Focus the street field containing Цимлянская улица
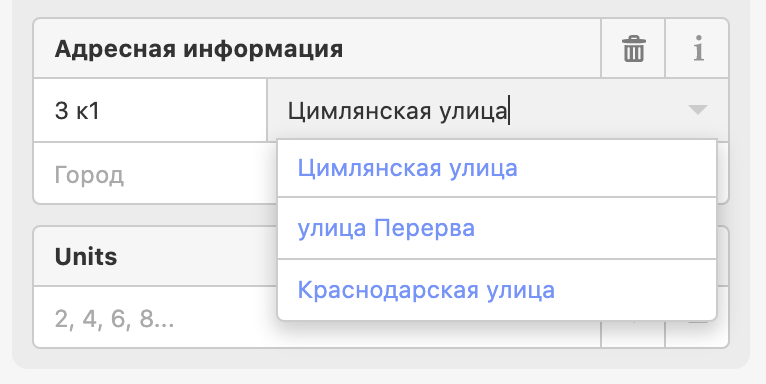Image resolution: width=766 pixels, height=384 pixels. (498, 110)
